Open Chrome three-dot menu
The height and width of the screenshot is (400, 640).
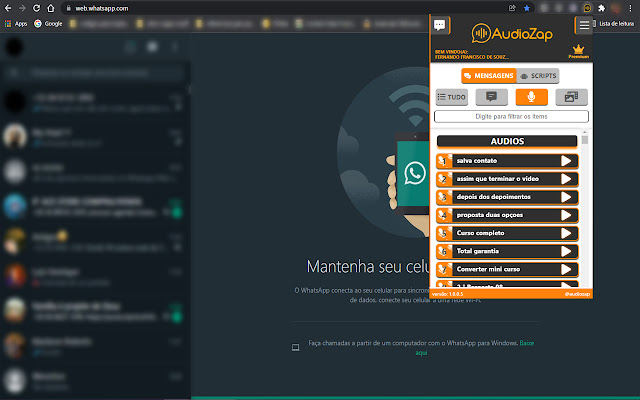click(631, 8)
